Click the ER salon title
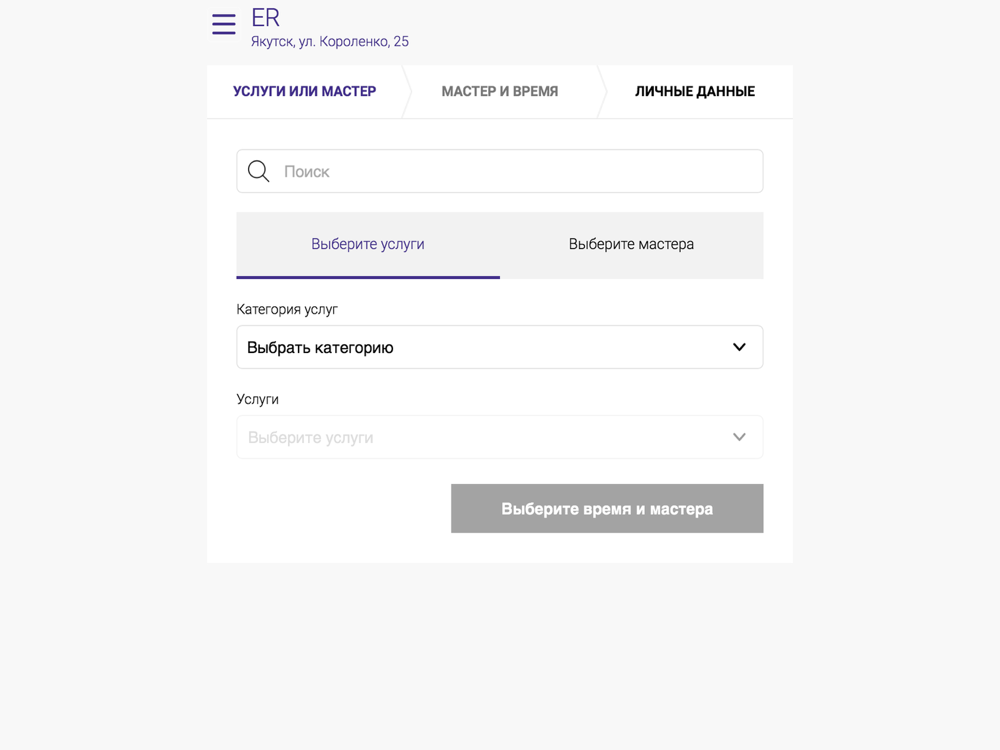The image size is (1000, 750). point(265,17)
